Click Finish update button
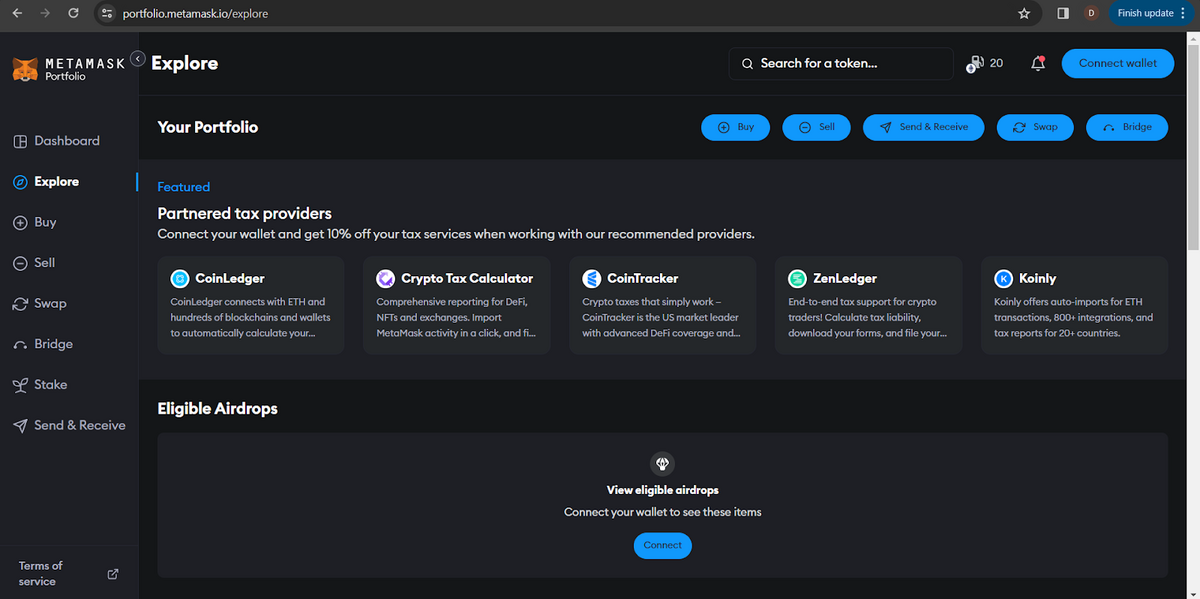Image resolution: width=1200 pixels, height=599 pixels. 1152,13
